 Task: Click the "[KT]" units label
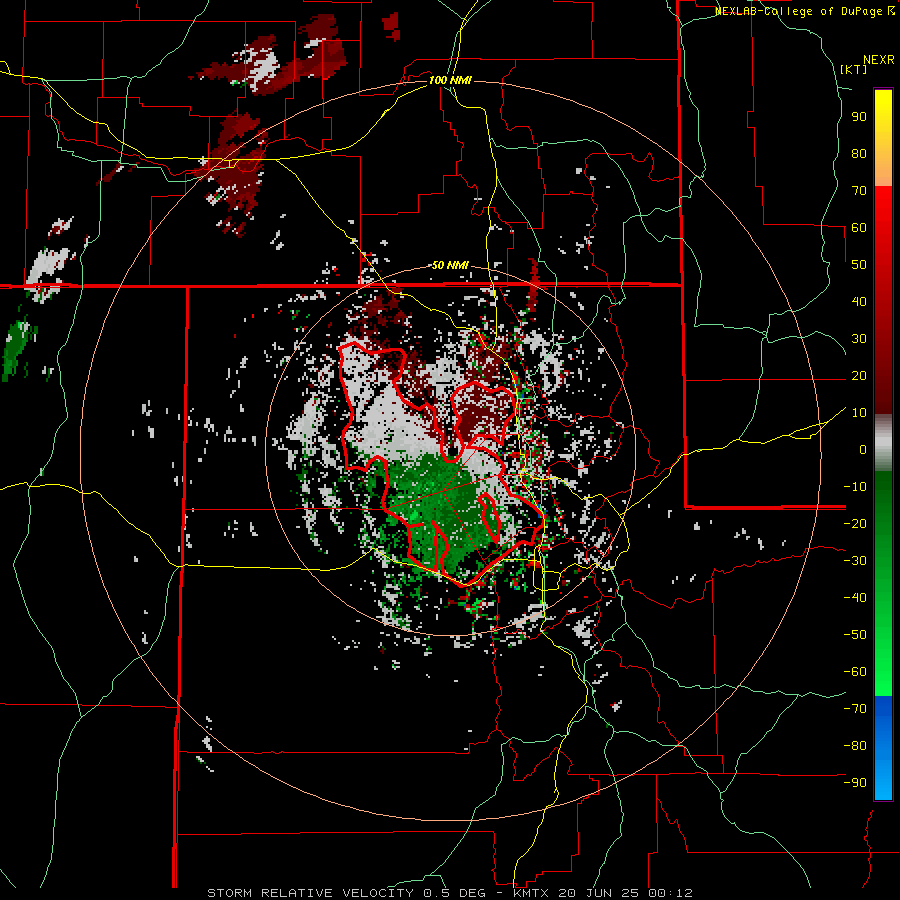[x=854, y=69]
